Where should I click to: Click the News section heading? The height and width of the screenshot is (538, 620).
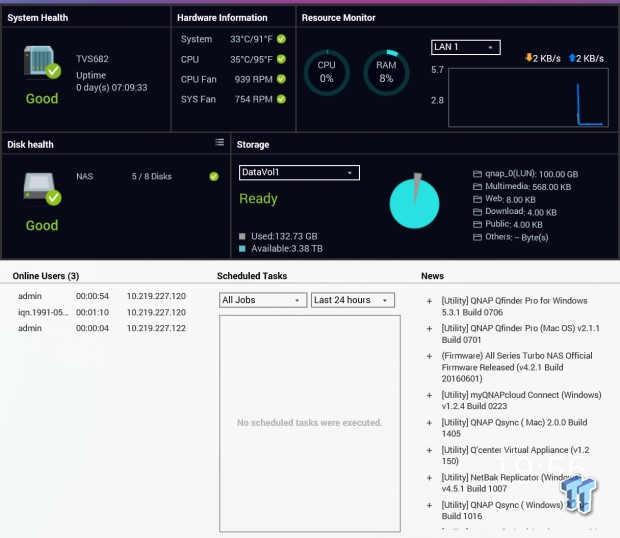pos(432,276)
